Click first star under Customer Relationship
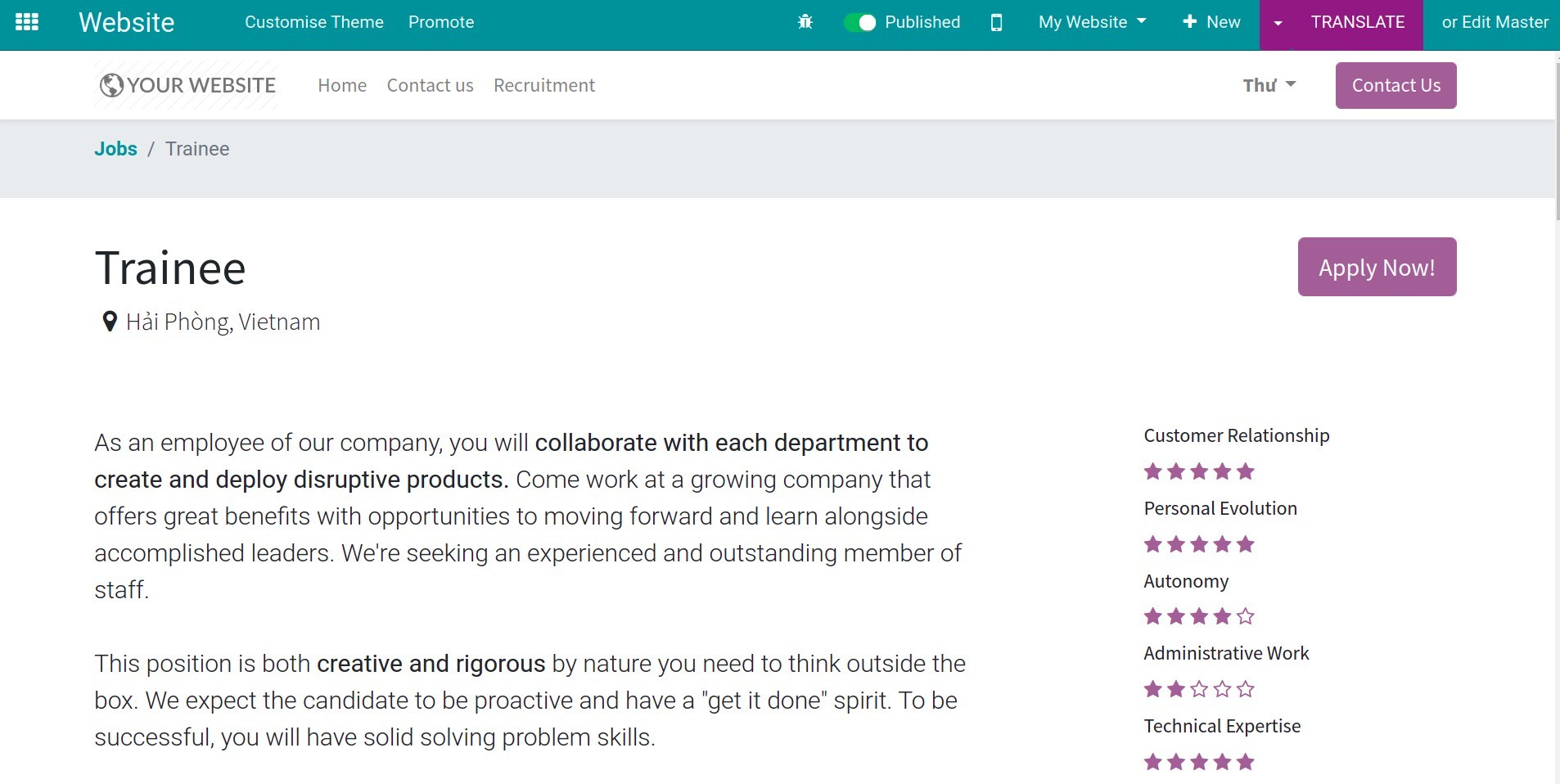Viewport: 1560px width, 784px height. 1152,471
